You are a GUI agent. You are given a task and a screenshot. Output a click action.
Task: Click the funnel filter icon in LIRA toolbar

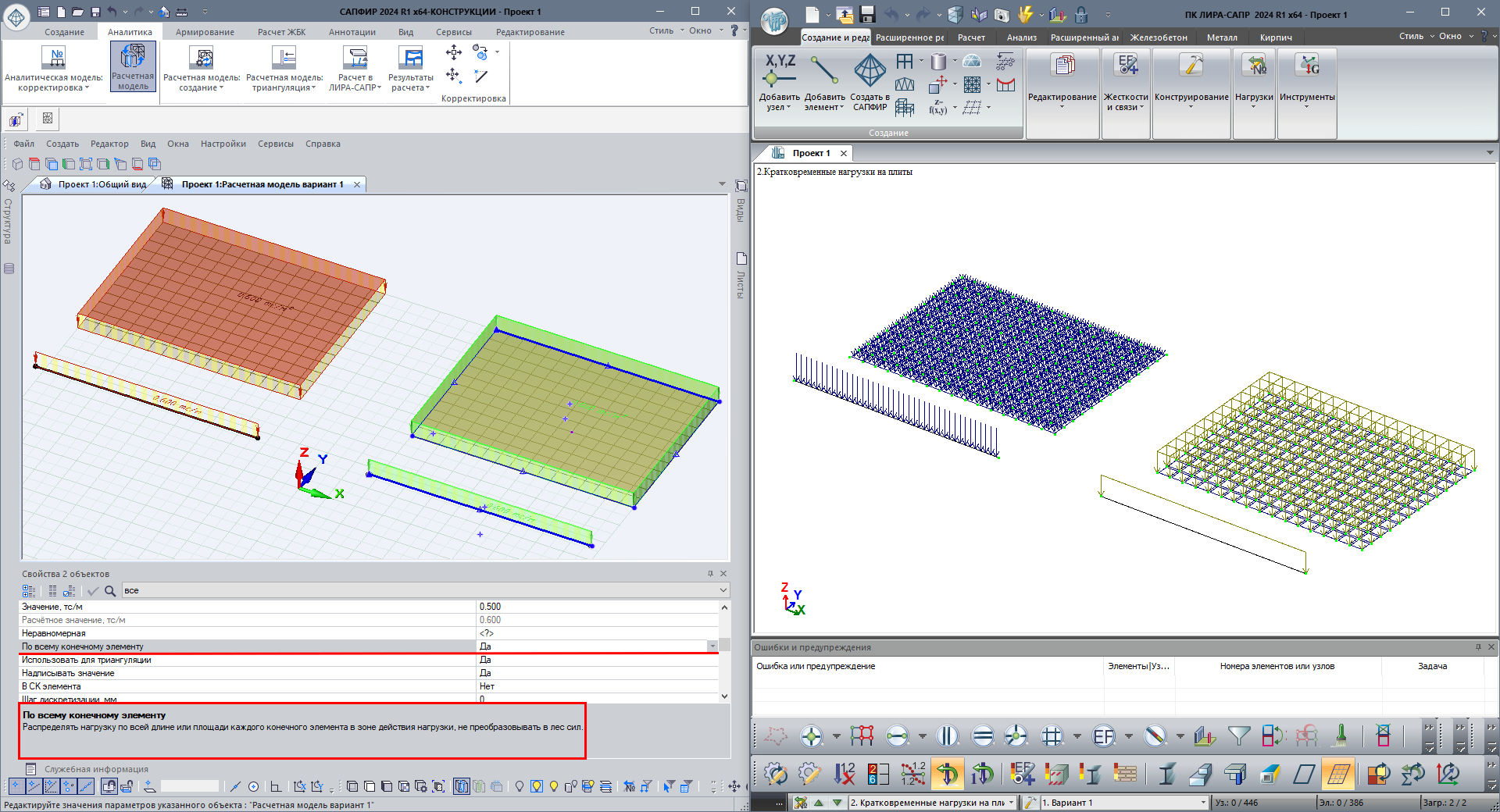click(x=1238, y=735)
